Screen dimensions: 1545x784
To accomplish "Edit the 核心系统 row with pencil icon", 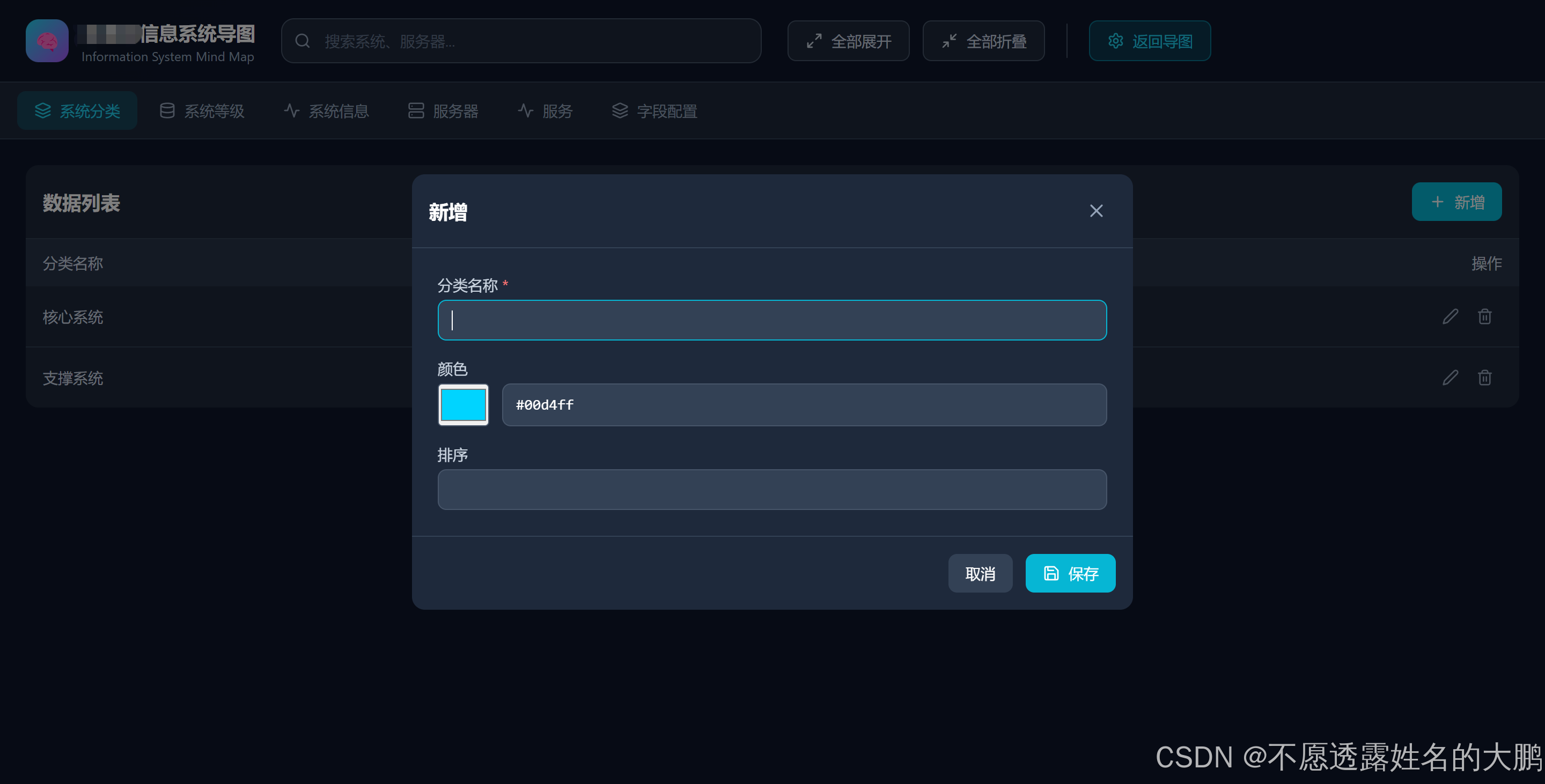I will 1450,316.
